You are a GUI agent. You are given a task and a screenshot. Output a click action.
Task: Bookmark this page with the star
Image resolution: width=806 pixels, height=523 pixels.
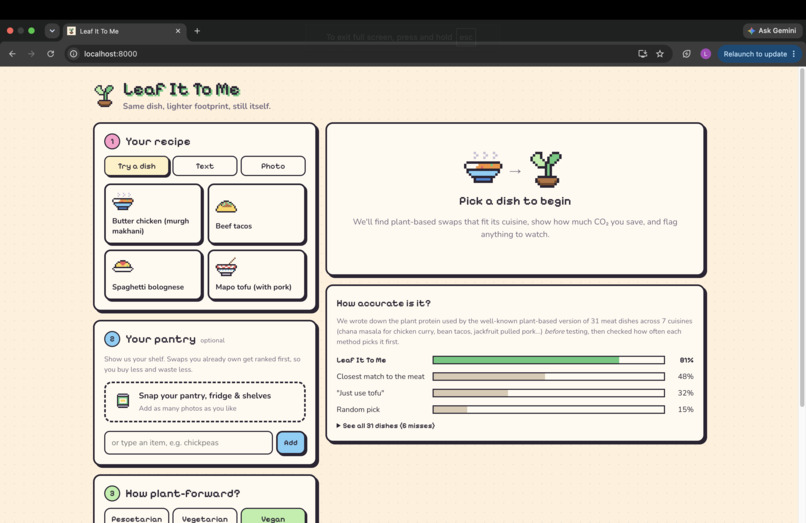660,53
